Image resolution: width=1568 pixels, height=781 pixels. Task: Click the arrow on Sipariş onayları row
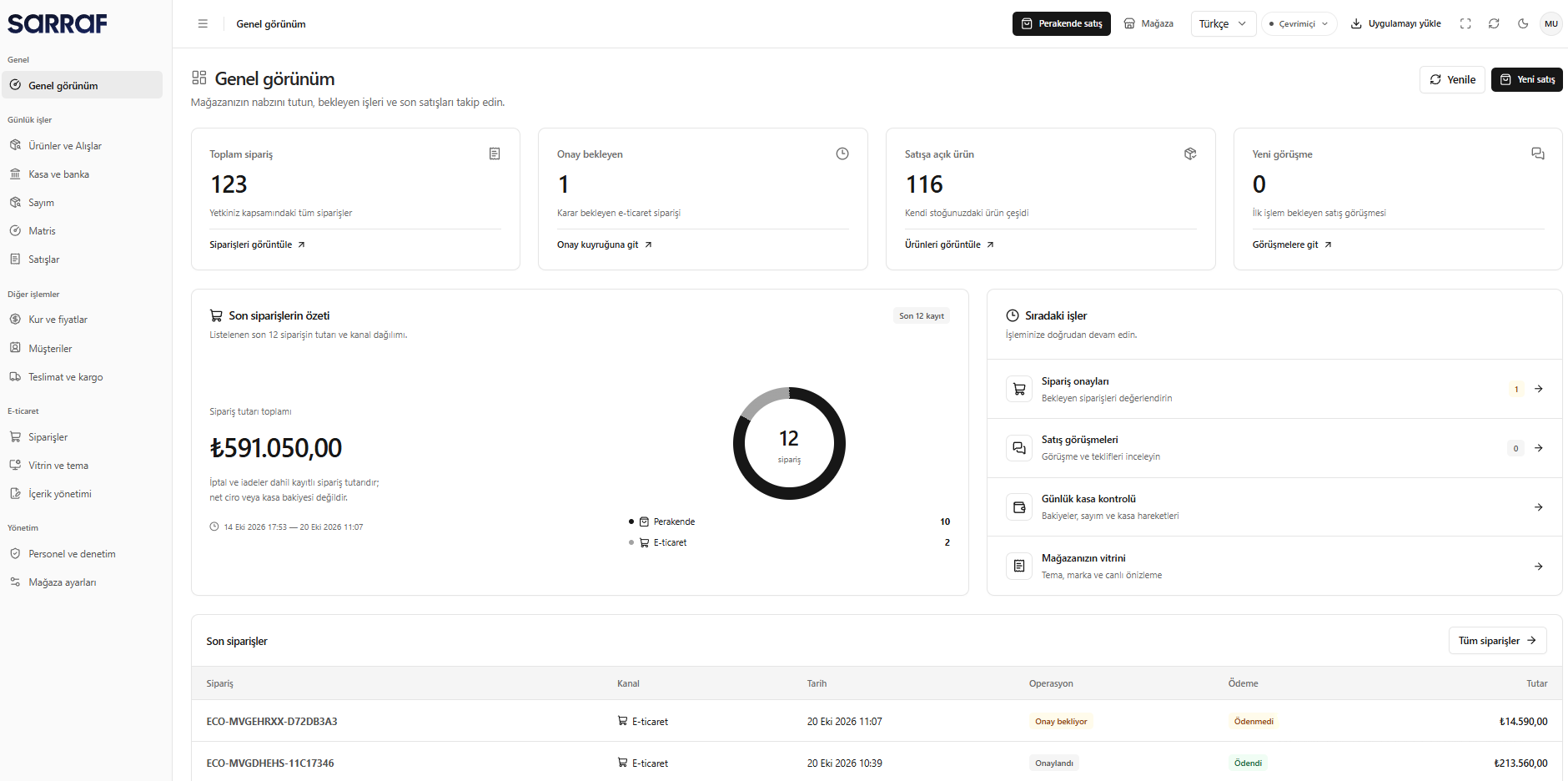1539,389
